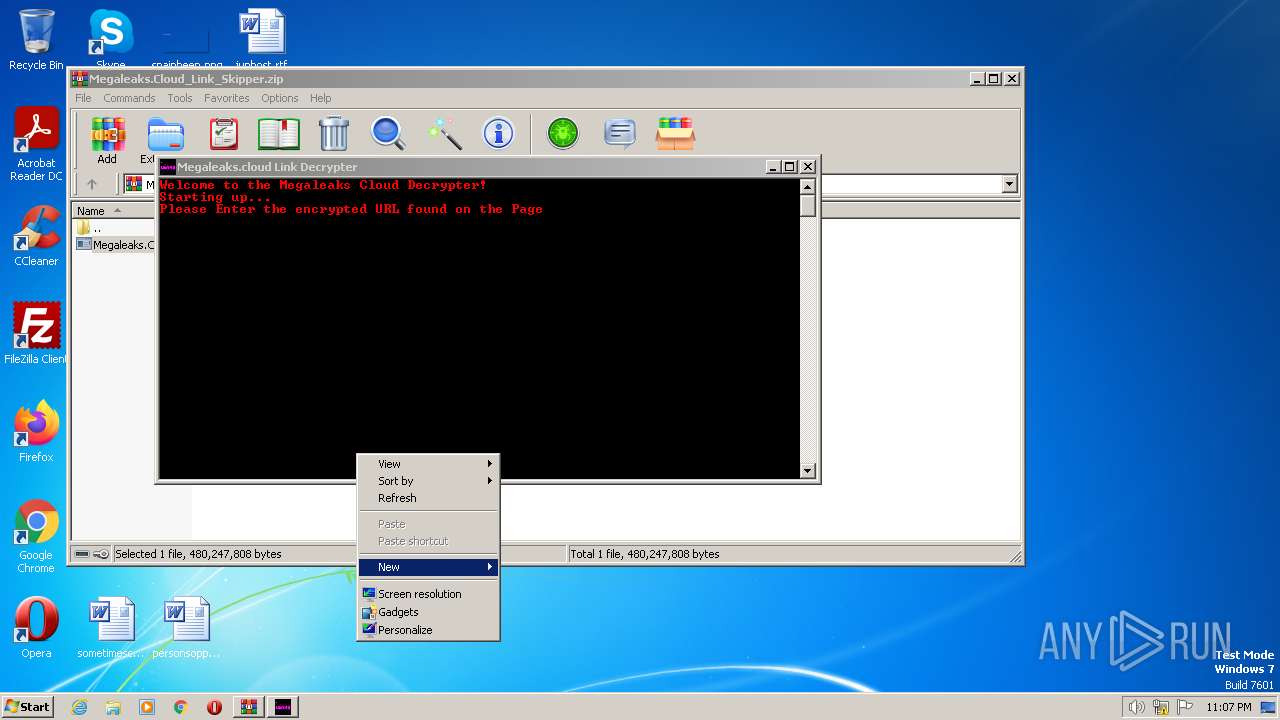Click Show desktop button at taskbar end
Viewport: 1280px width, 720px height.
point(1268,707)
